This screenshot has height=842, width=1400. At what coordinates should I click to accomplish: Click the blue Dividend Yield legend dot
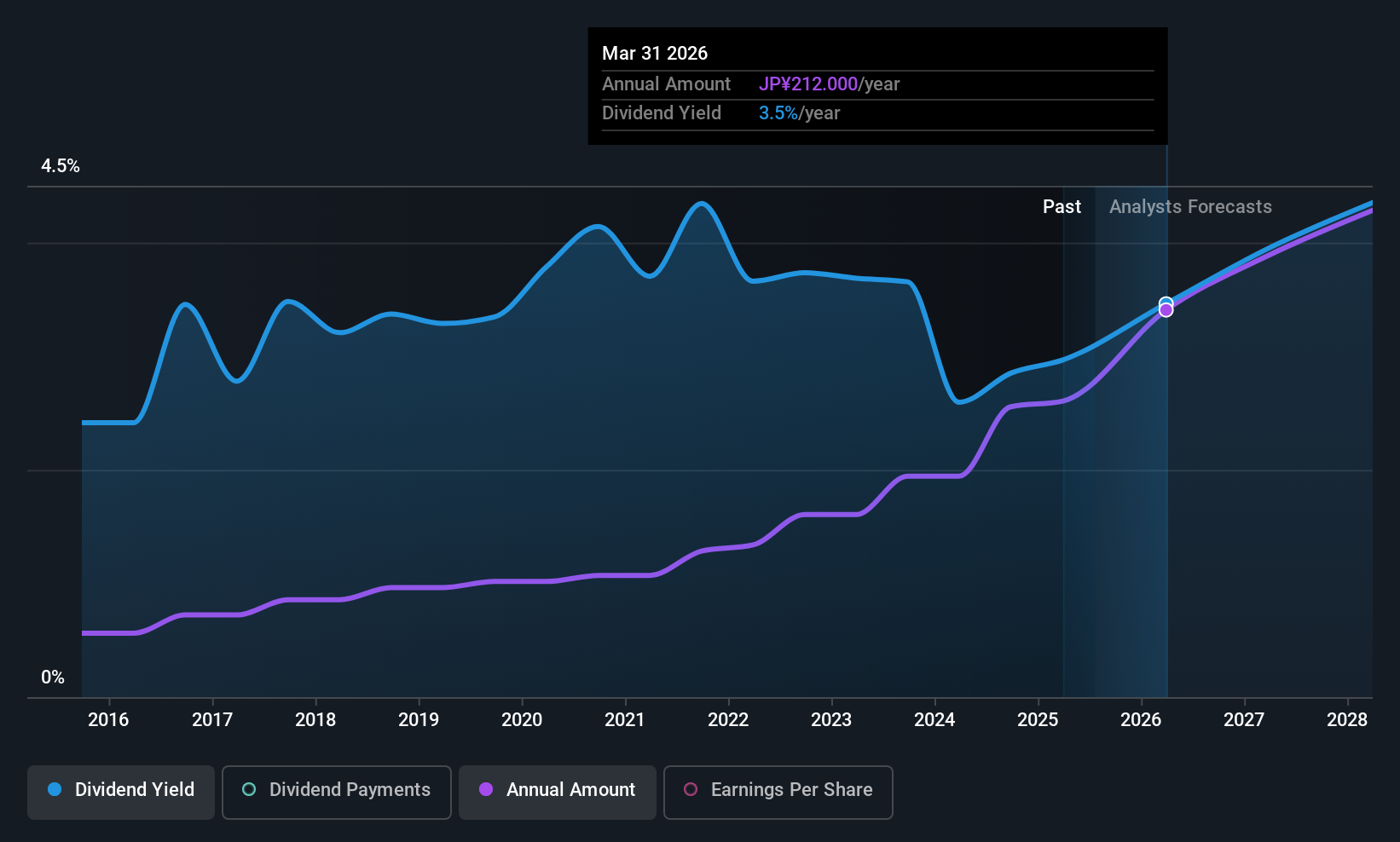pyautogui.click(x=55, y=789)
